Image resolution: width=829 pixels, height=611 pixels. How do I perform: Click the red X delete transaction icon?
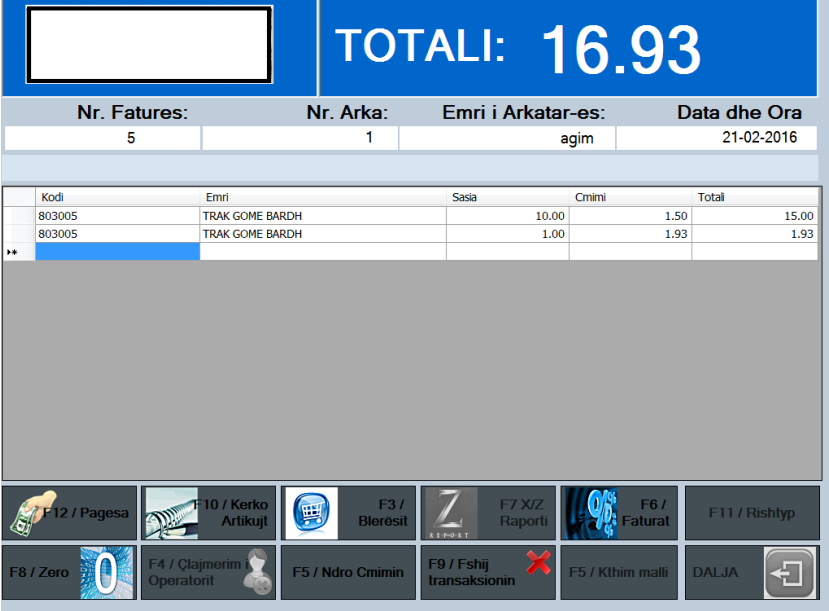point(539,562)
